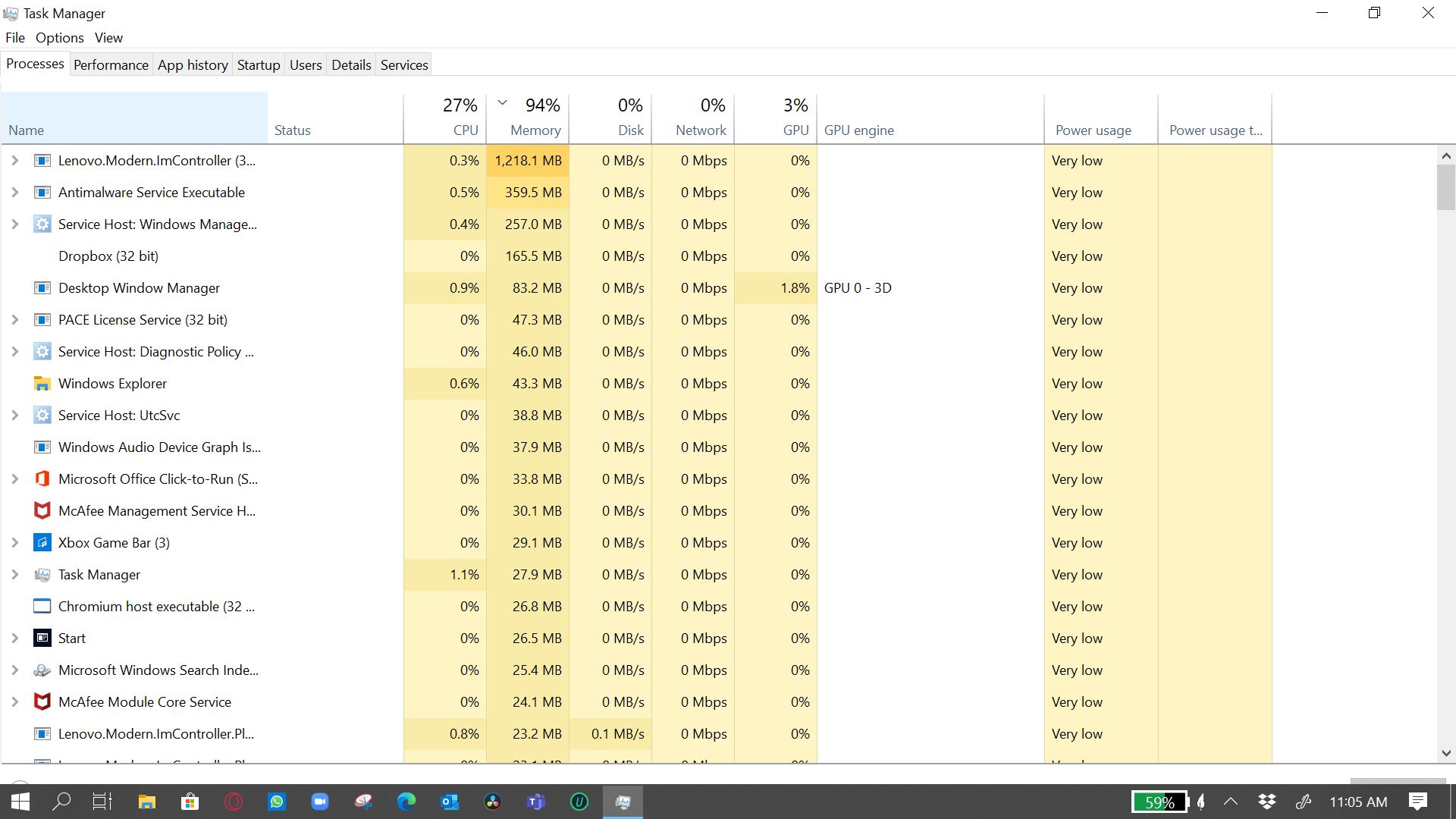
Task: Switch to the Performance tab
Action: pos(111,65)
